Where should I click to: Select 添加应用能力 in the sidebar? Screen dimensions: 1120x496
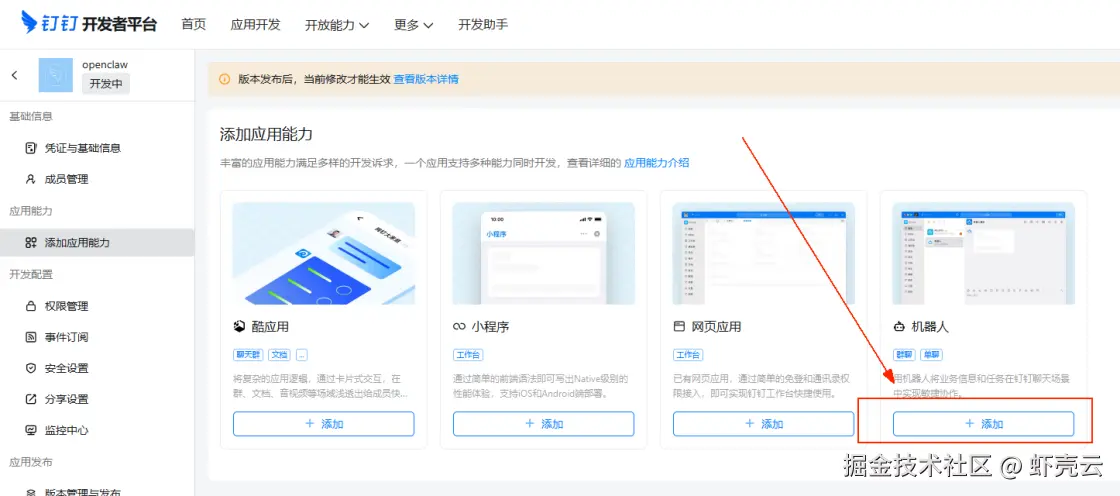97,243
